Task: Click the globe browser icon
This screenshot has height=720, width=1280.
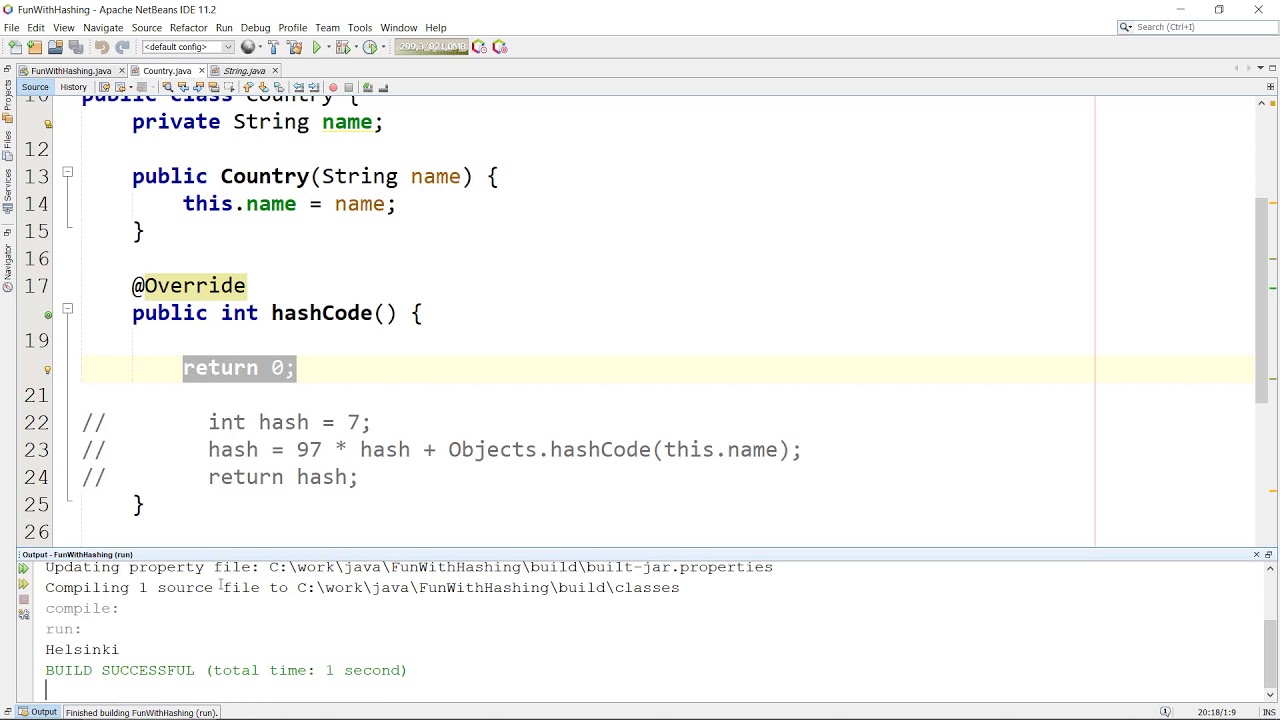Action: tap(248, 47)
